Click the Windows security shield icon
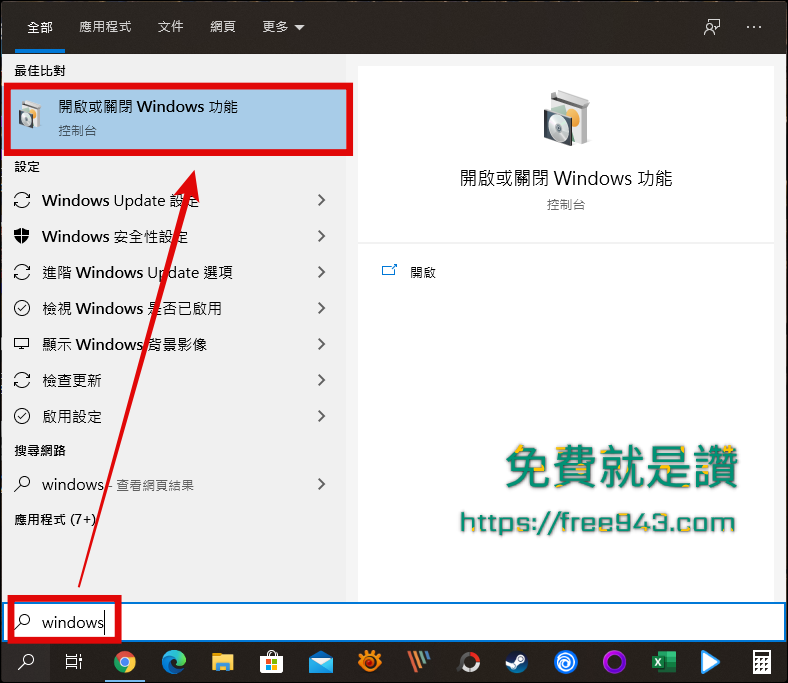 (22, 236)
